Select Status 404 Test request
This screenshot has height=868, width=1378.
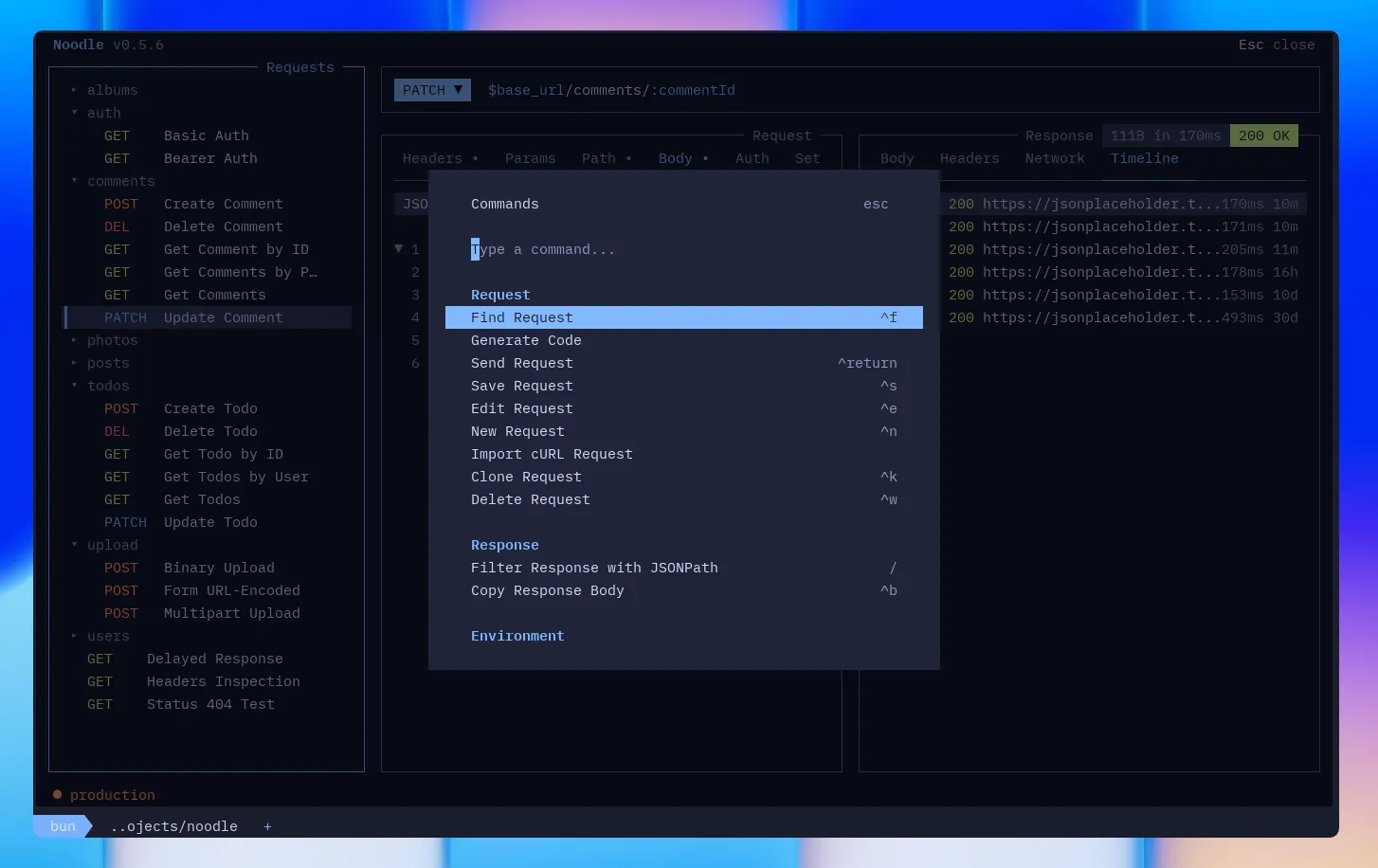(207, 704)
